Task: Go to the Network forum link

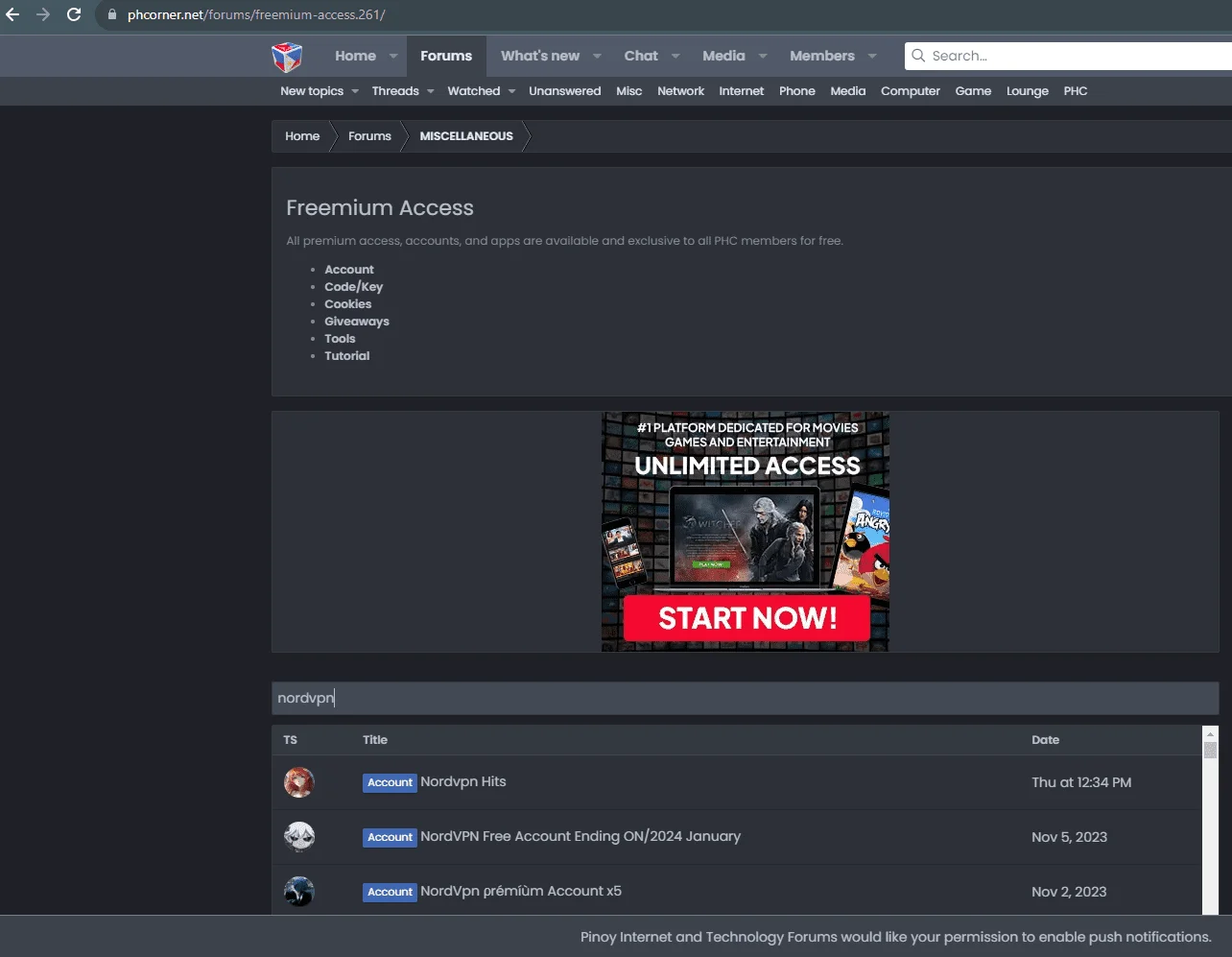Action: coord(681,91)
